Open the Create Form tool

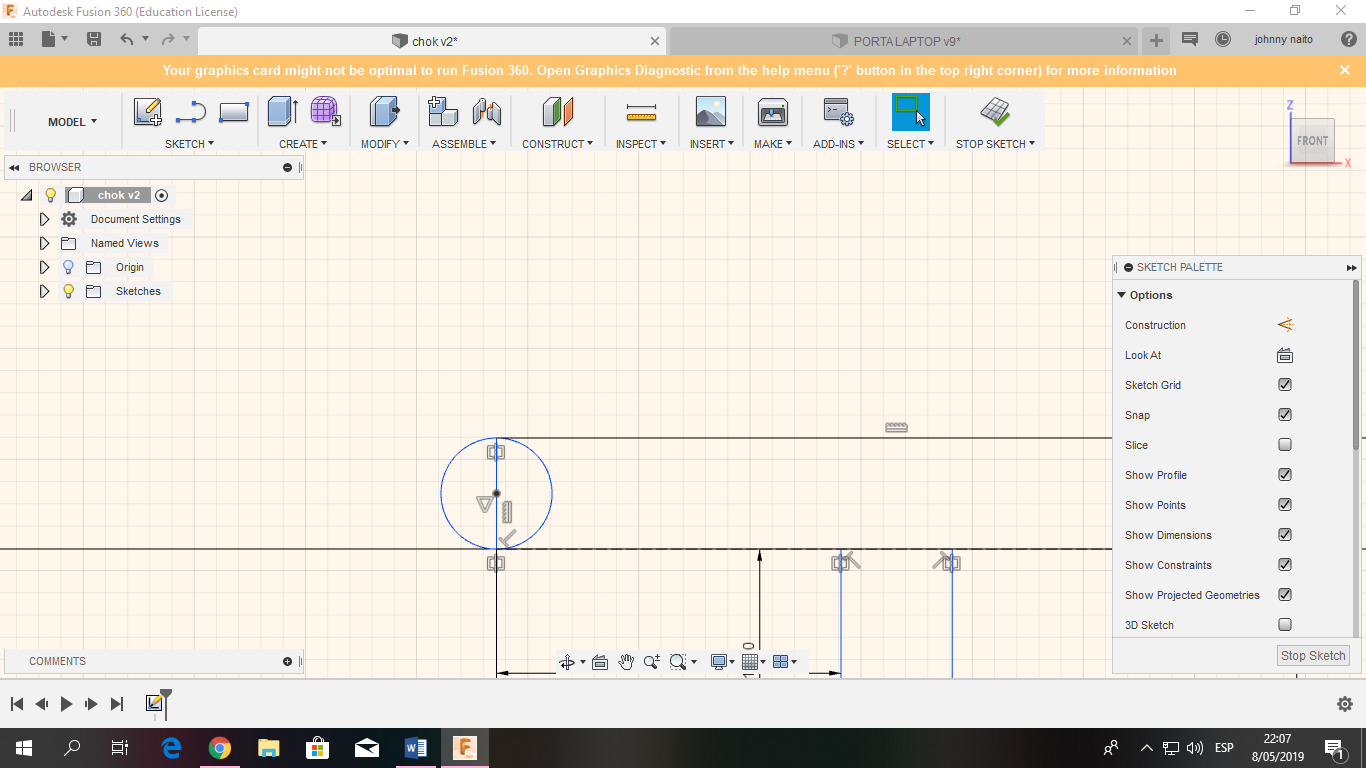click(325, 111)
